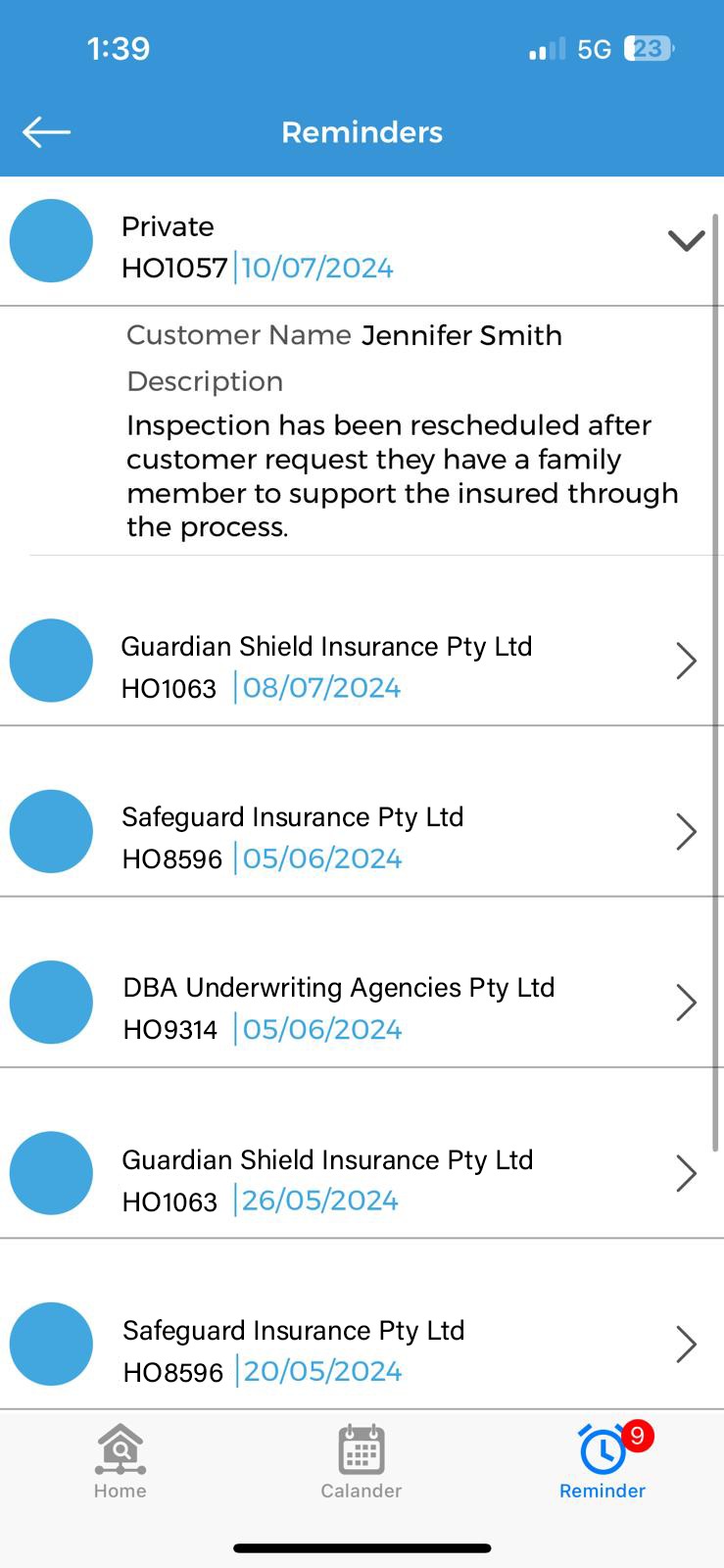The height and width of the screenshot is (1568, 724).
Task: Tap blue circle next to HO8596 05/06/2024
Action: pyautogui.click(x=51, y=832)
